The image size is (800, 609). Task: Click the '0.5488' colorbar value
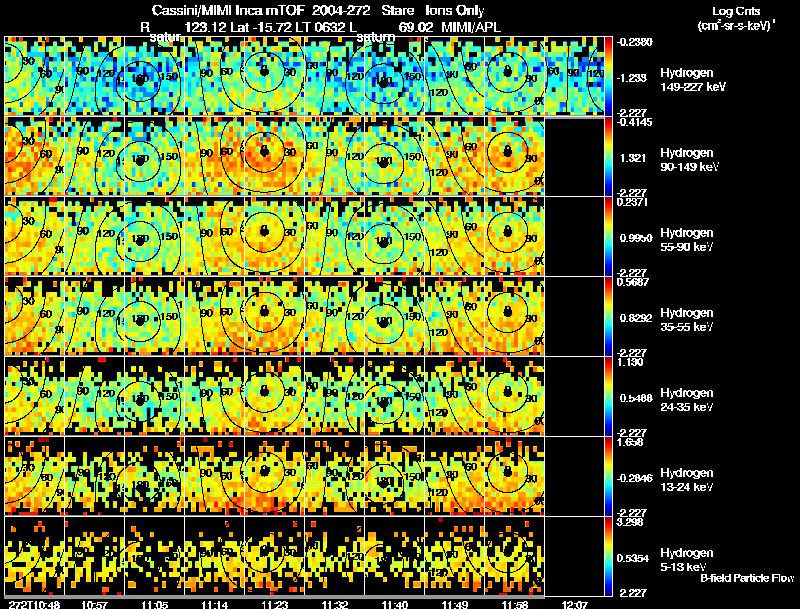click(x=636, y=398)
